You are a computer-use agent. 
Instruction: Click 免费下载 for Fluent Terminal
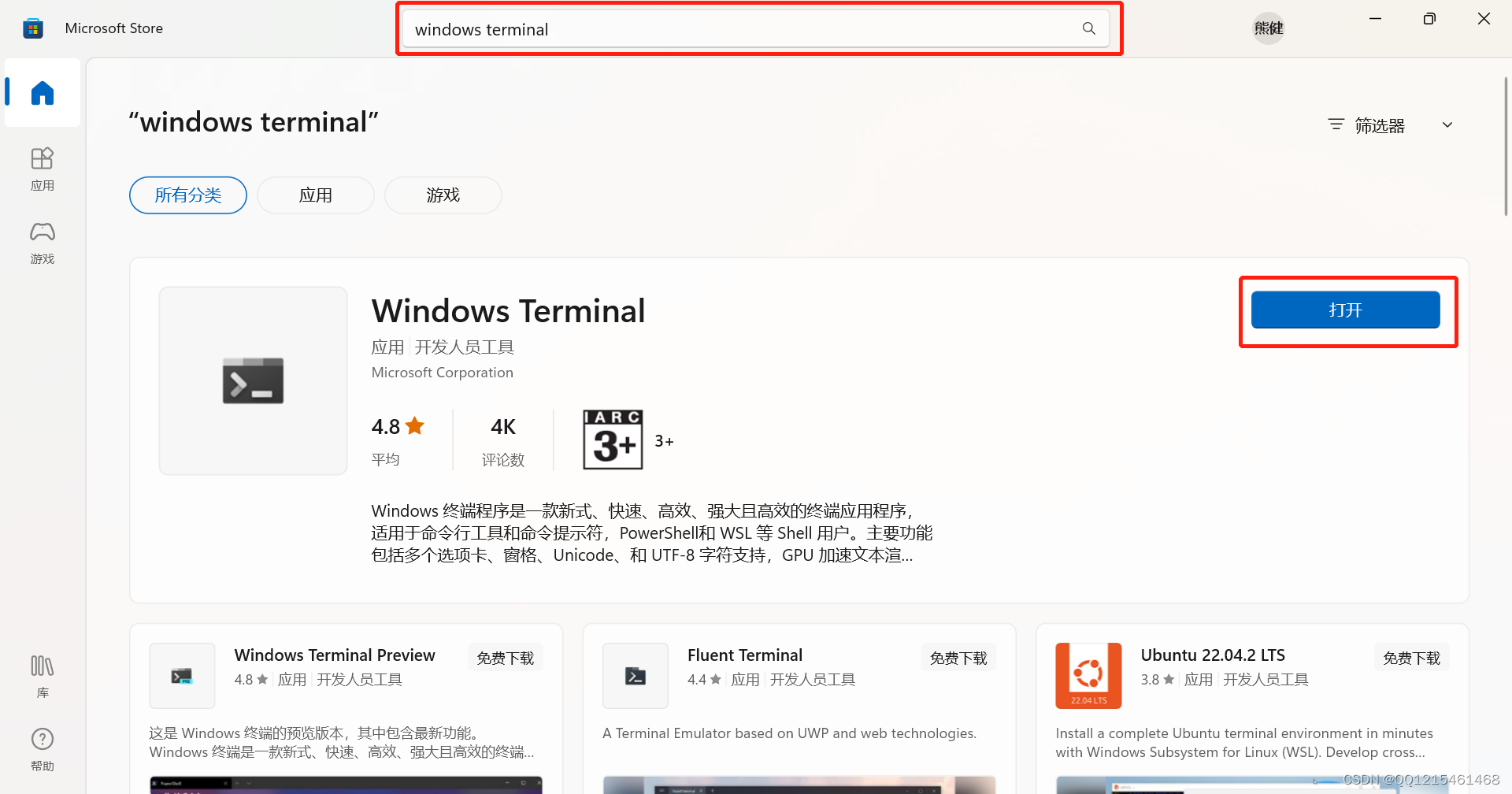click(x=958, y=658)
